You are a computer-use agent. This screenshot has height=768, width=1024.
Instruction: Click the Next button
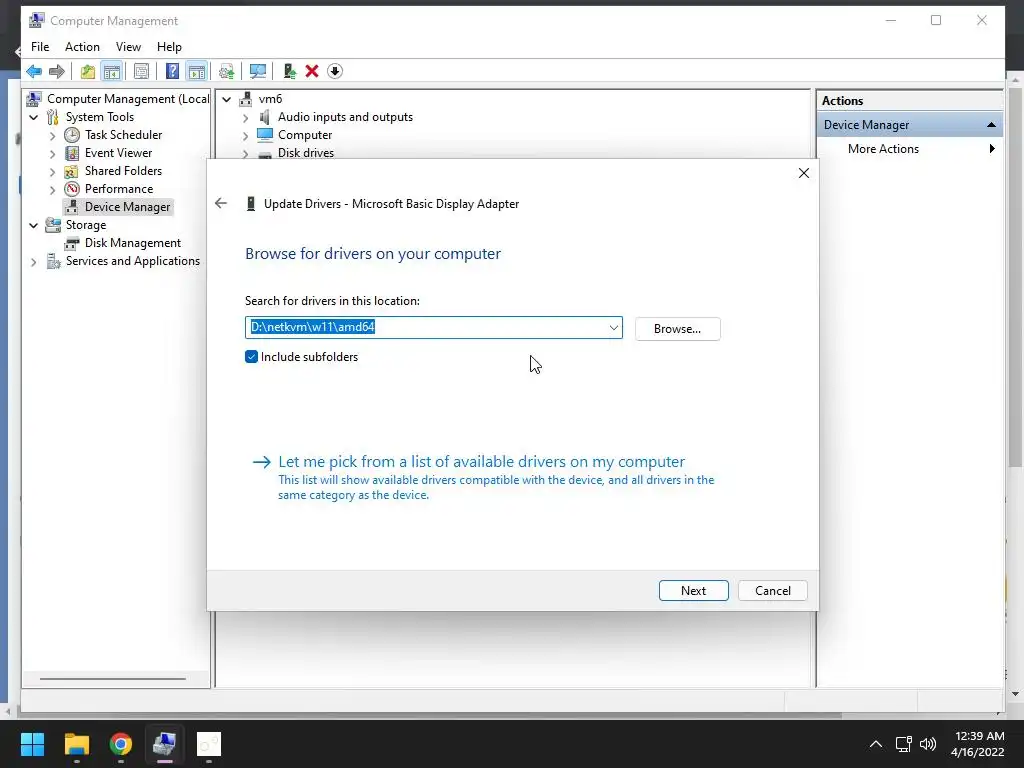[694, 590]
